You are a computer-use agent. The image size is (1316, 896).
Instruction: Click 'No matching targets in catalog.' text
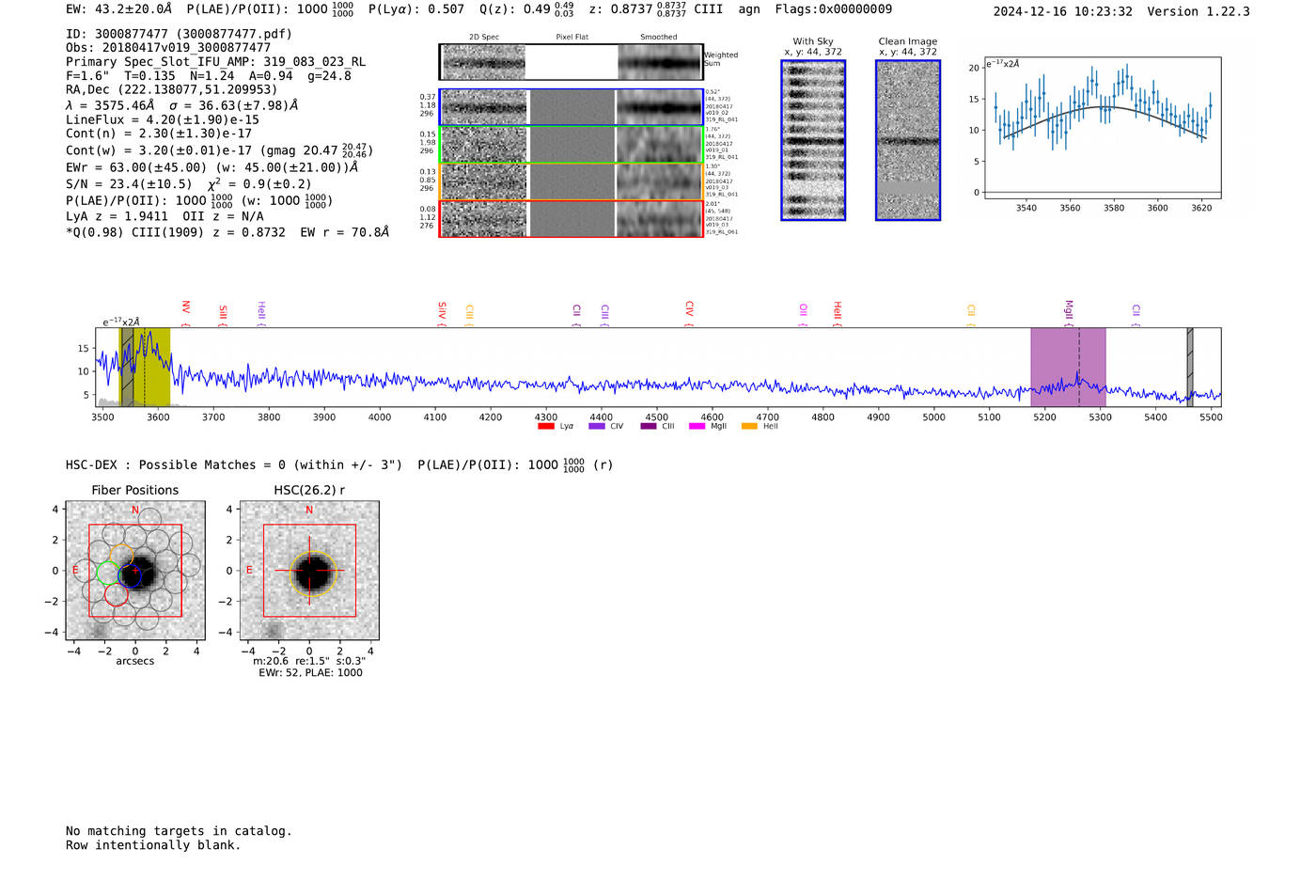[x=179, y=831]
